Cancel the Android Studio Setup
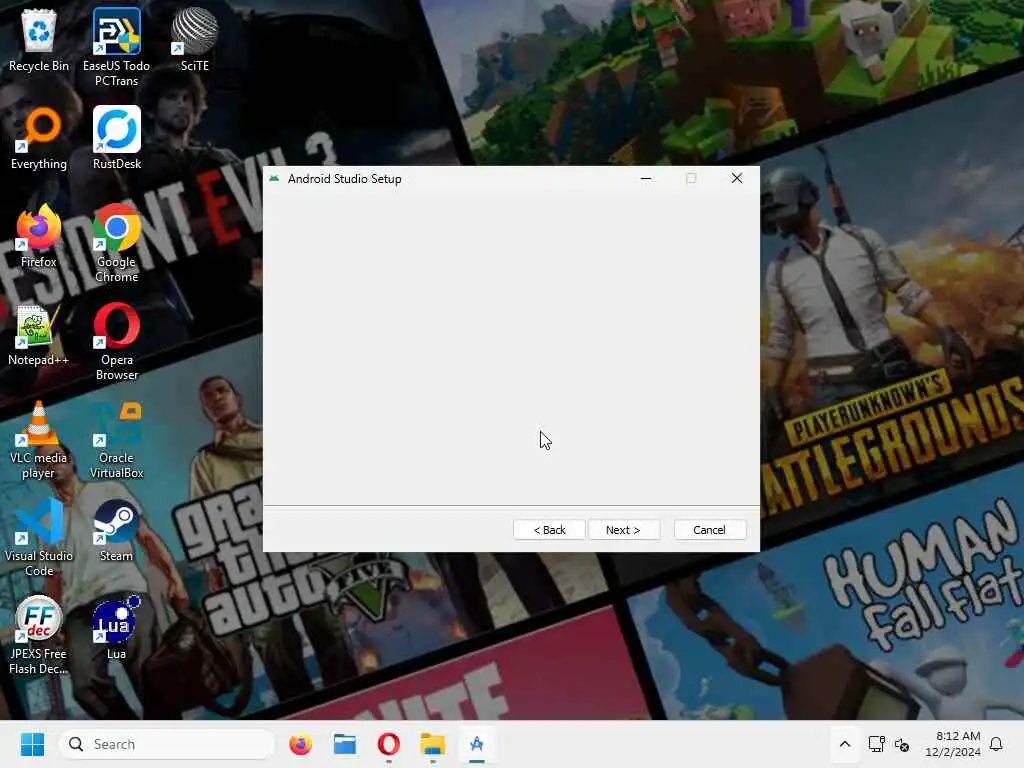Screen dimensions: 1024x768 pos(709,530)
